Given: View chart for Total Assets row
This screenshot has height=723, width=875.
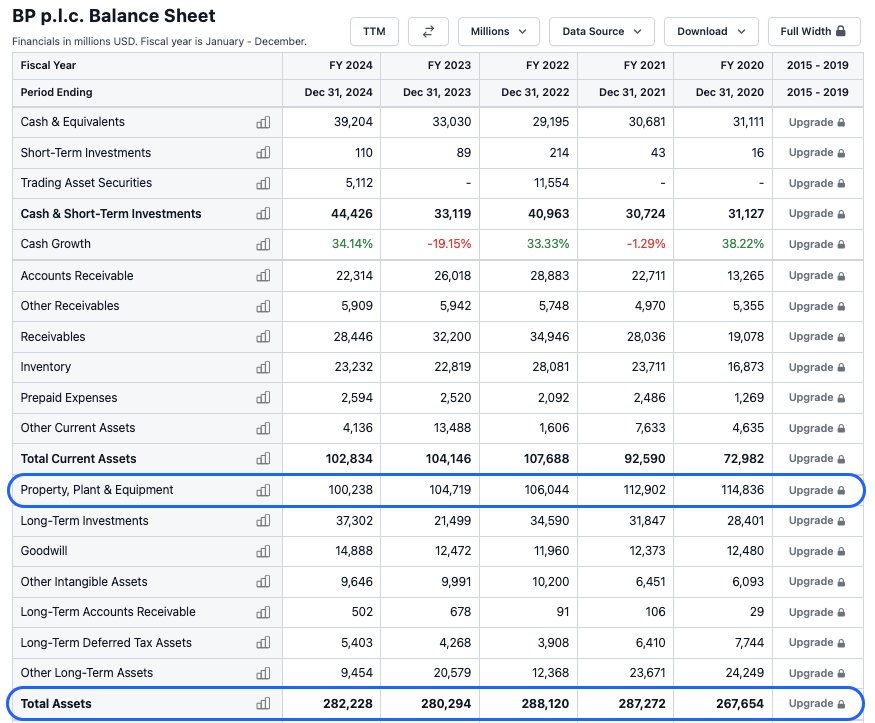Looking at the screenshot, I should pos(263,703).
